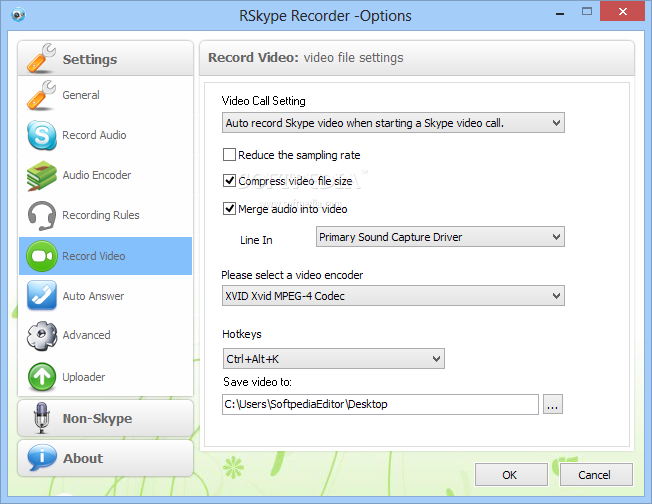Maximize the Options window

click(587, 12)
